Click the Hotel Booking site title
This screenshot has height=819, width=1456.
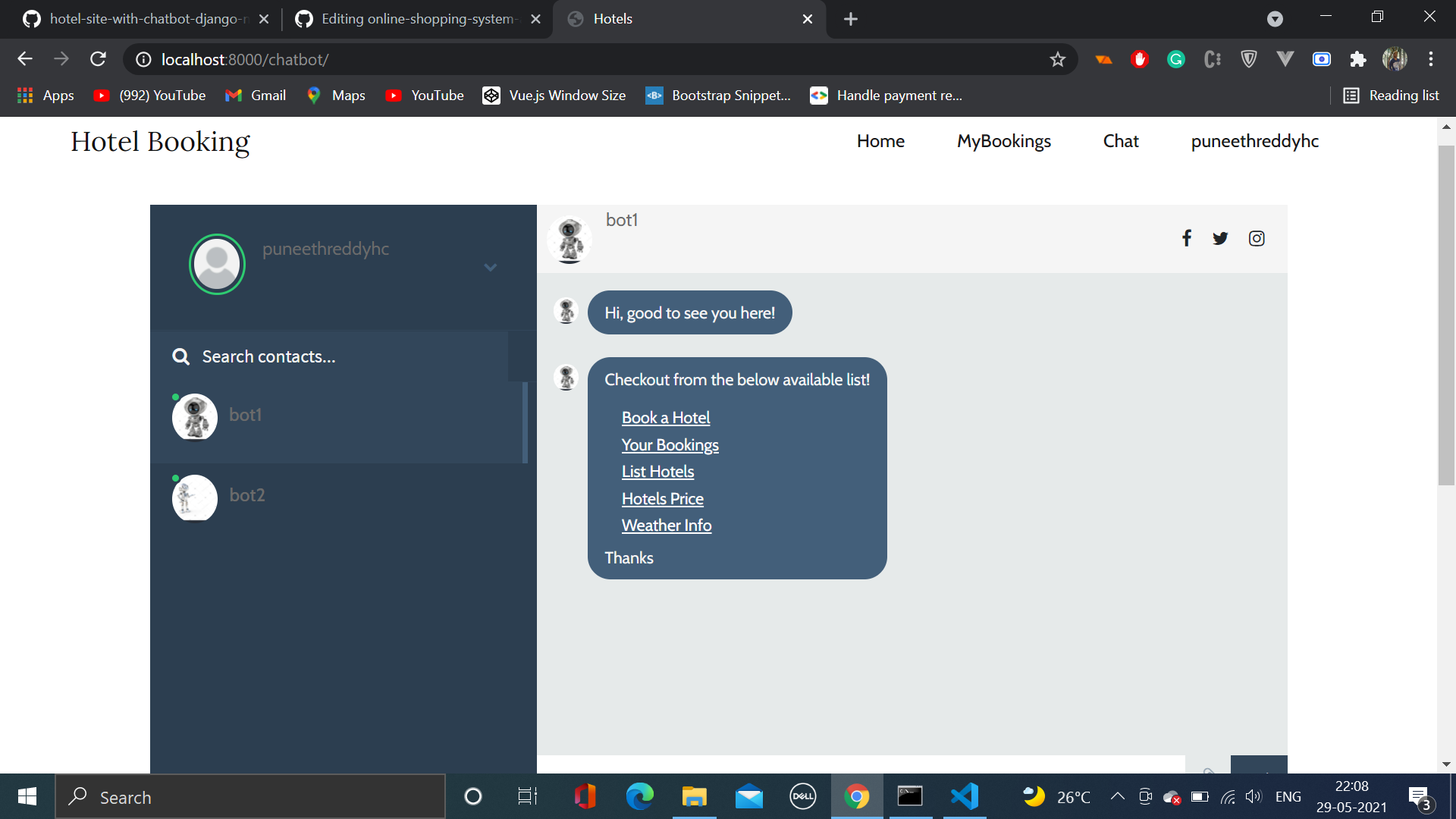tap(160, 142)
